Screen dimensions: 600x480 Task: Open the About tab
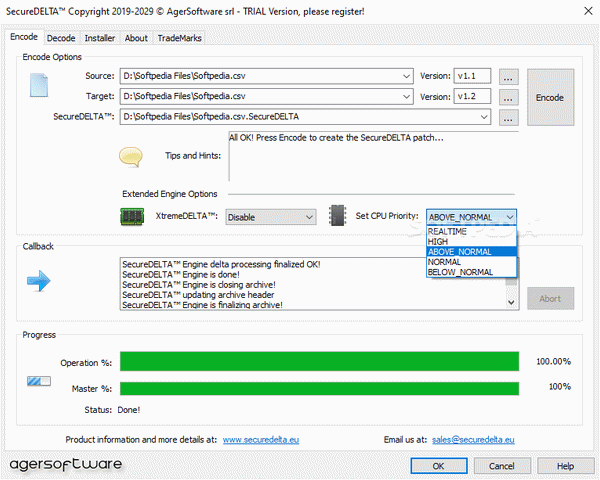coord(136,38)
